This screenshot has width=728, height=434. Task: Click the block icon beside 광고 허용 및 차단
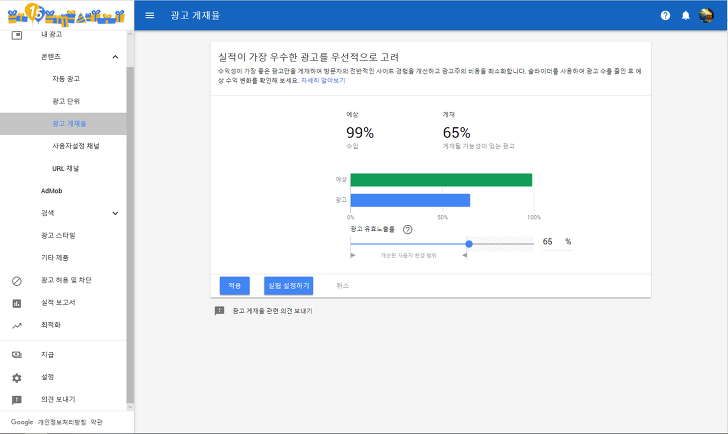point(17,281)
